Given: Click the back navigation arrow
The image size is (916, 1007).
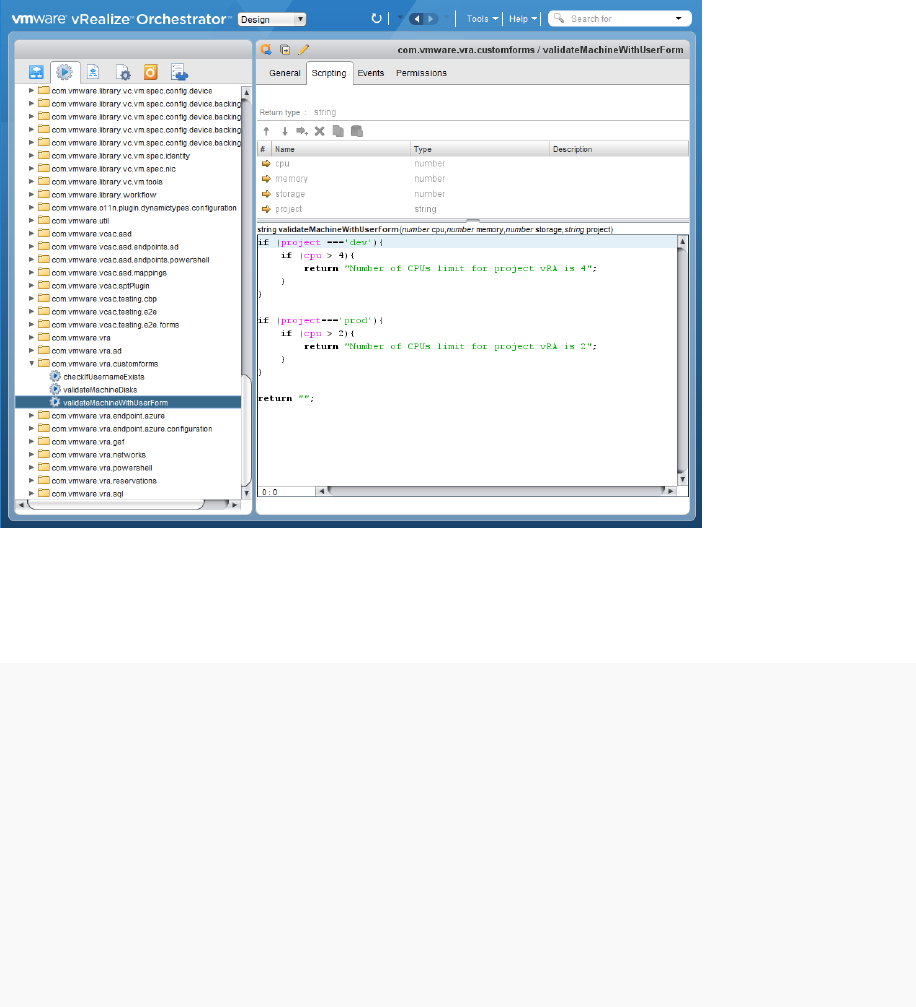Looking at the screenshot, I should 416,19.
